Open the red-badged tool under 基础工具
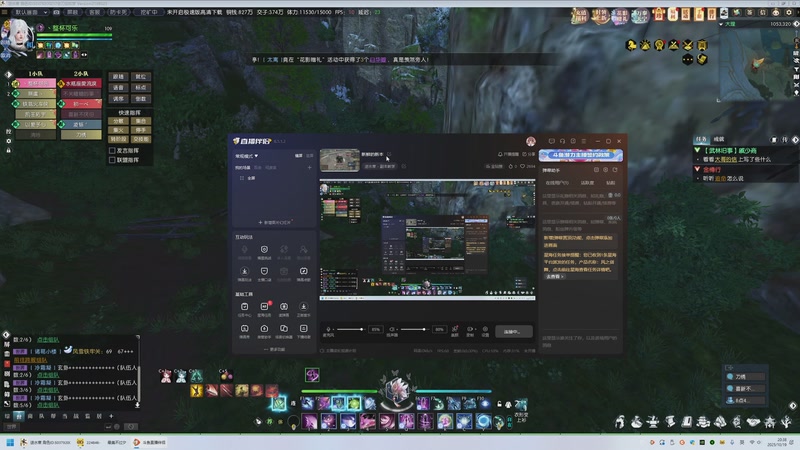 click(x=264, y=307)
